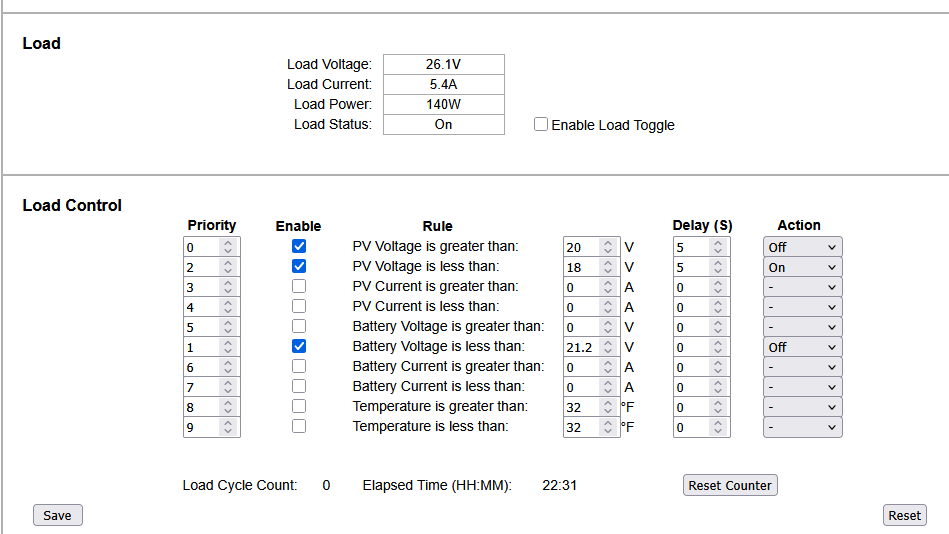949x534 pixels.
Task: Focus Delay field for Temperature greater than
Action: coord(701,407)
